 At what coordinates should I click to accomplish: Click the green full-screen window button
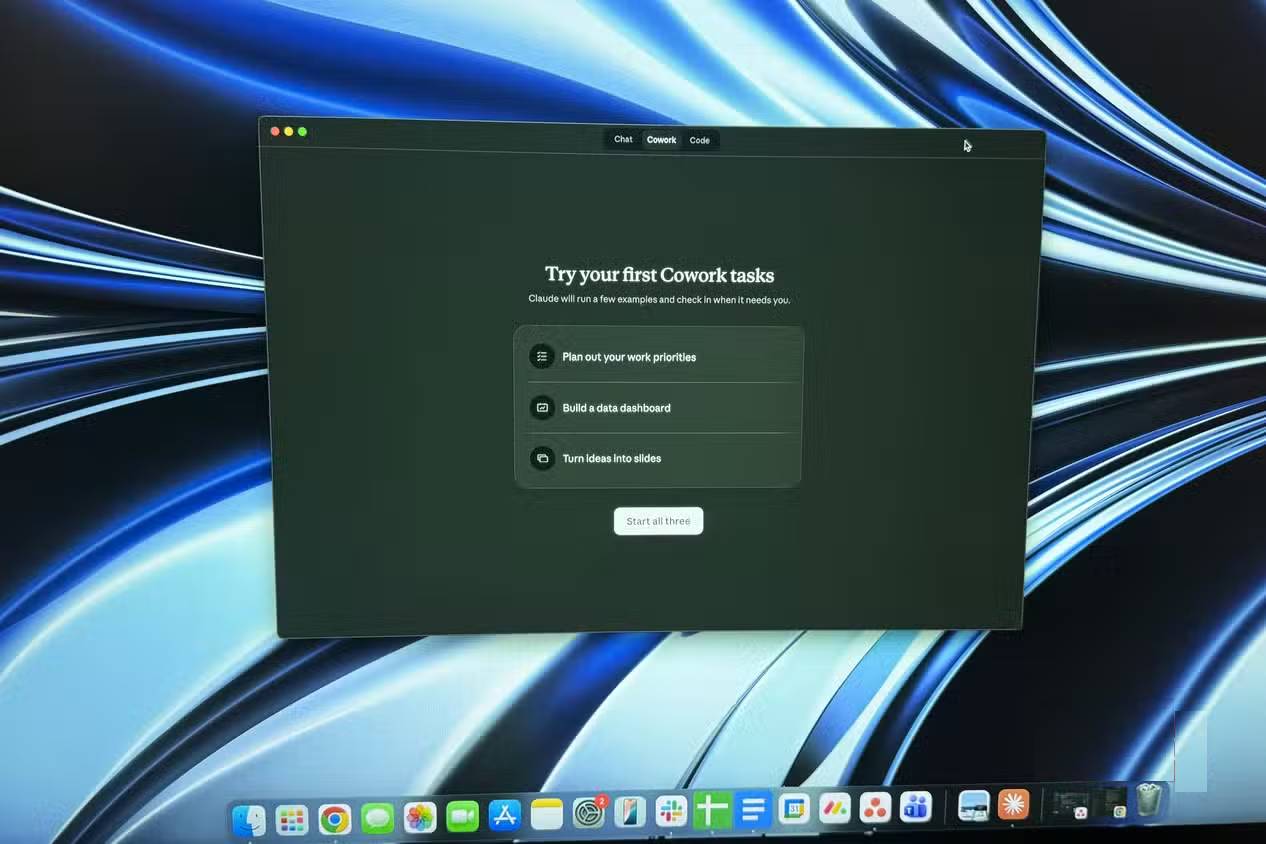pos(302,132)
